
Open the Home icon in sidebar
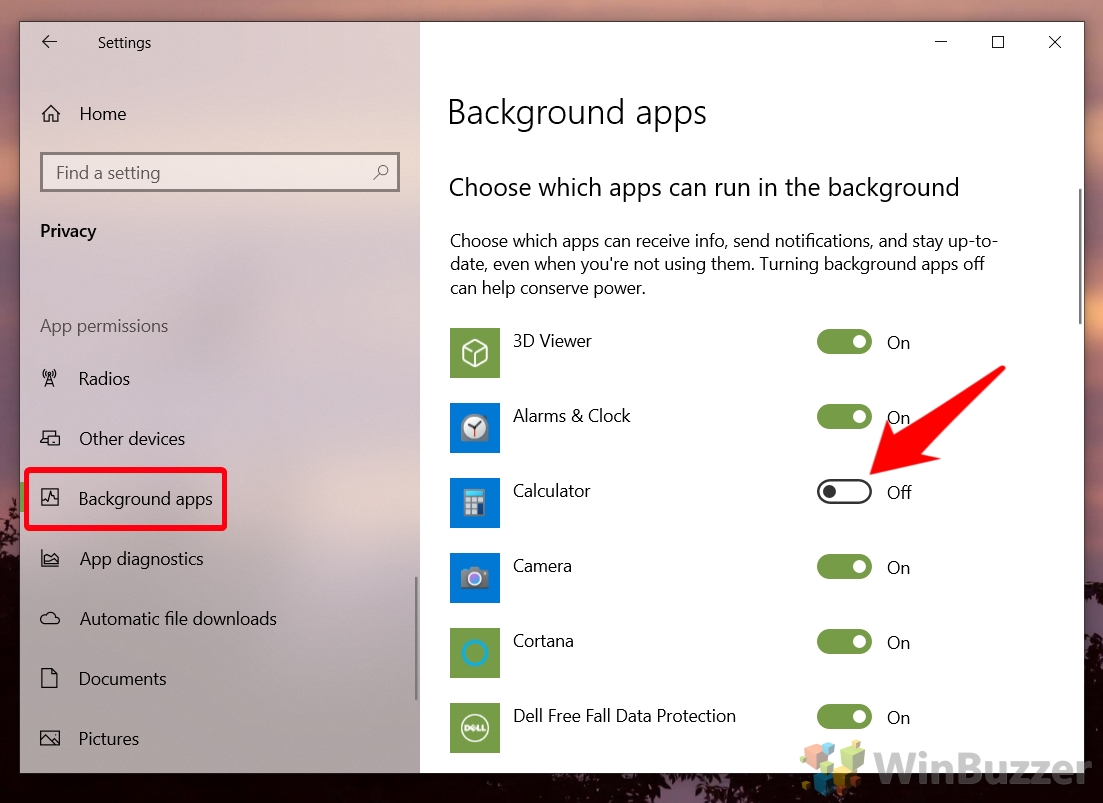(x=51, y=114)
